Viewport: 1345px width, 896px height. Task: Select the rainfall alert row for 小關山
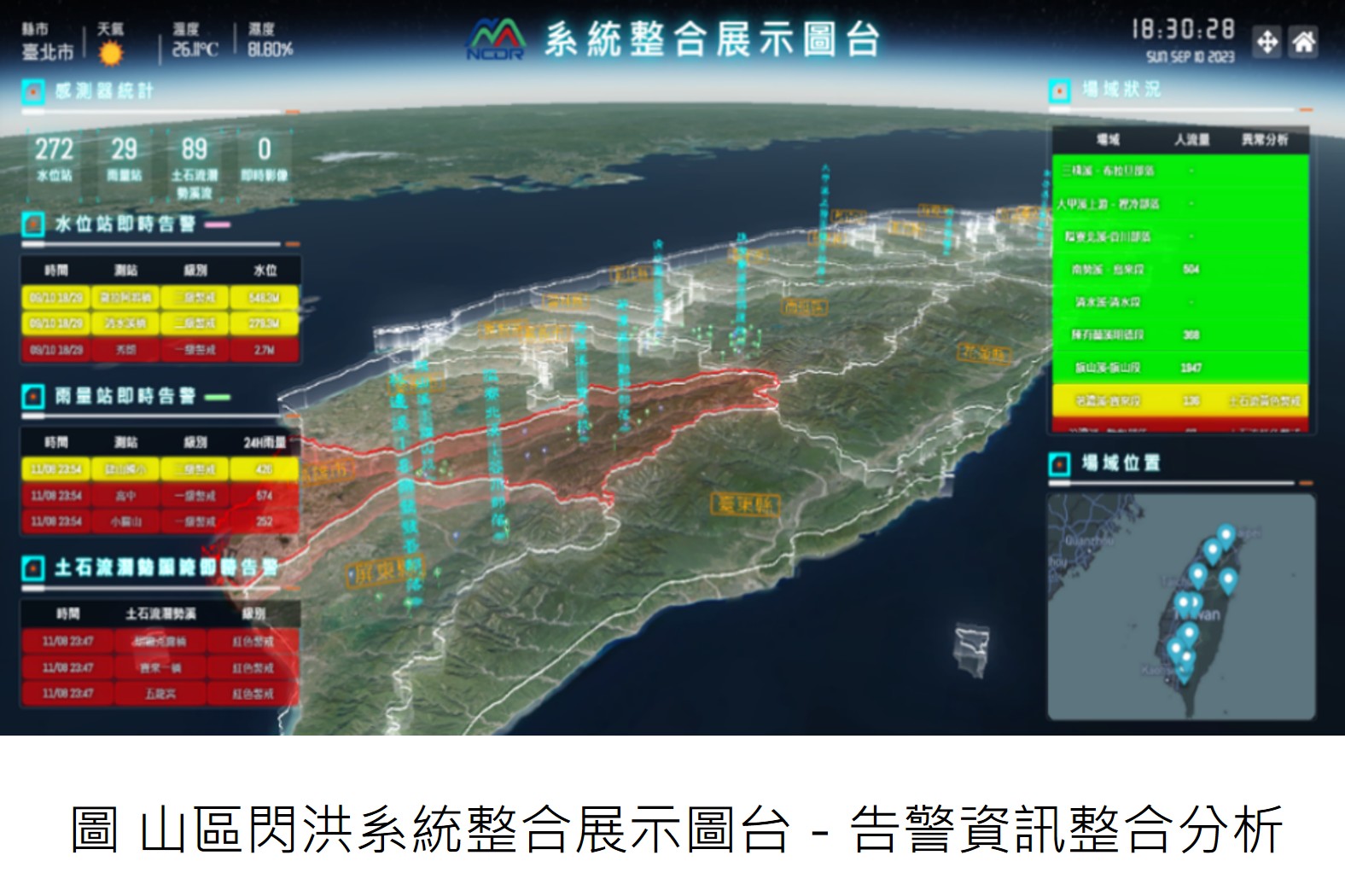[160, 521]
